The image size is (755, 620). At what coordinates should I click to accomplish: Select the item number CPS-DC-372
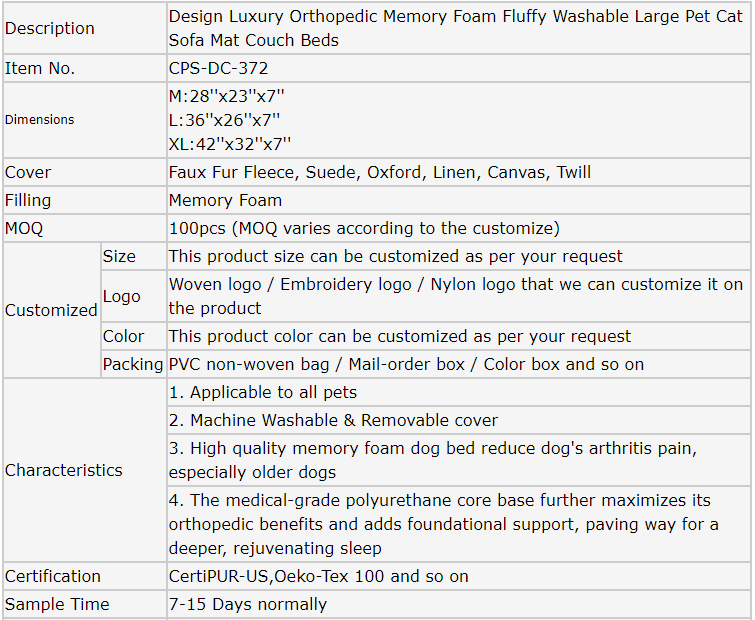tap(218, 68)
